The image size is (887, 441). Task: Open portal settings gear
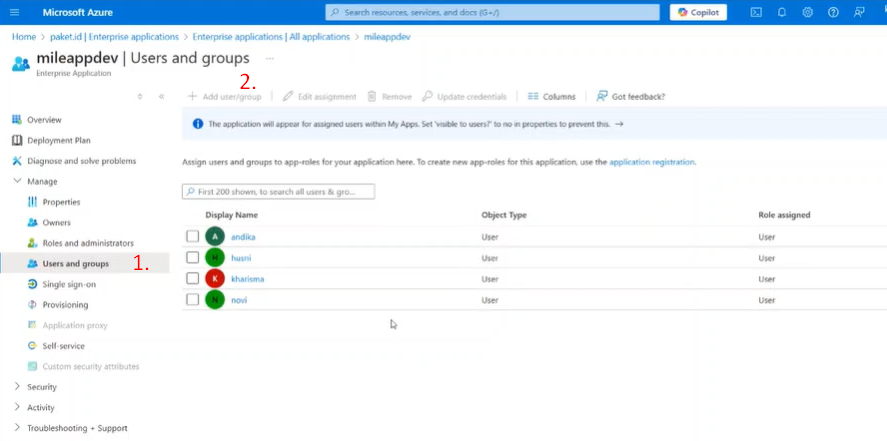pyautogui.click(x=808, y=12)
